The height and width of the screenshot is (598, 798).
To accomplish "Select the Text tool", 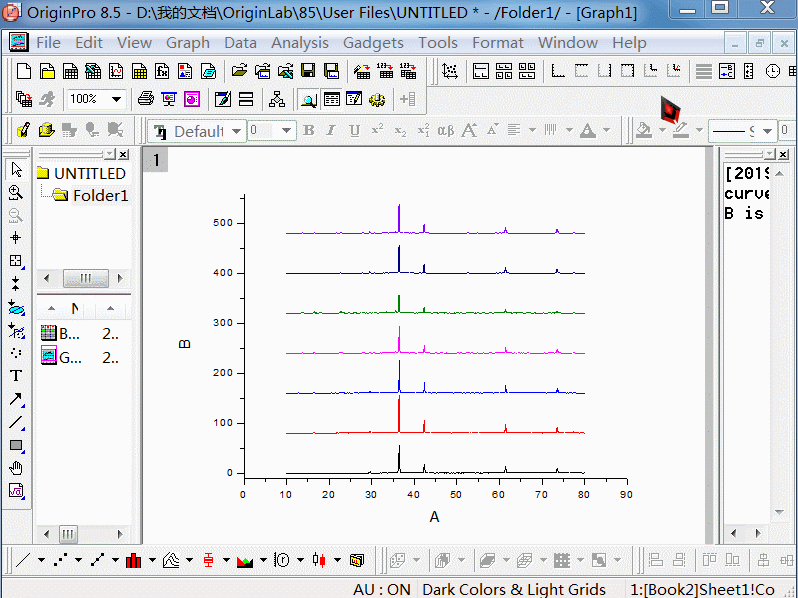I will tap(16, 376).
